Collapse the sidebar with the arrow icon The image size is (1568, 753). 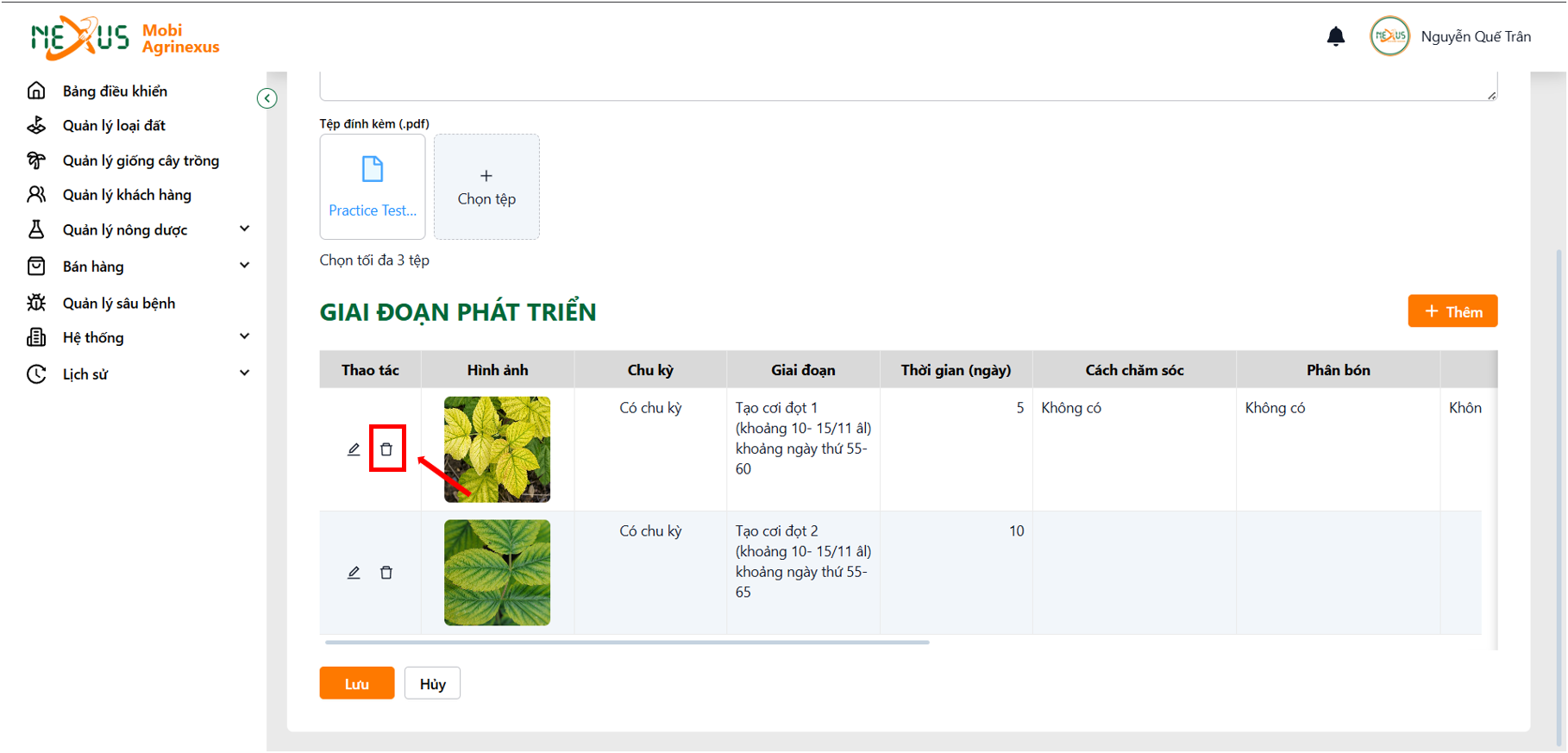[267, 98]
